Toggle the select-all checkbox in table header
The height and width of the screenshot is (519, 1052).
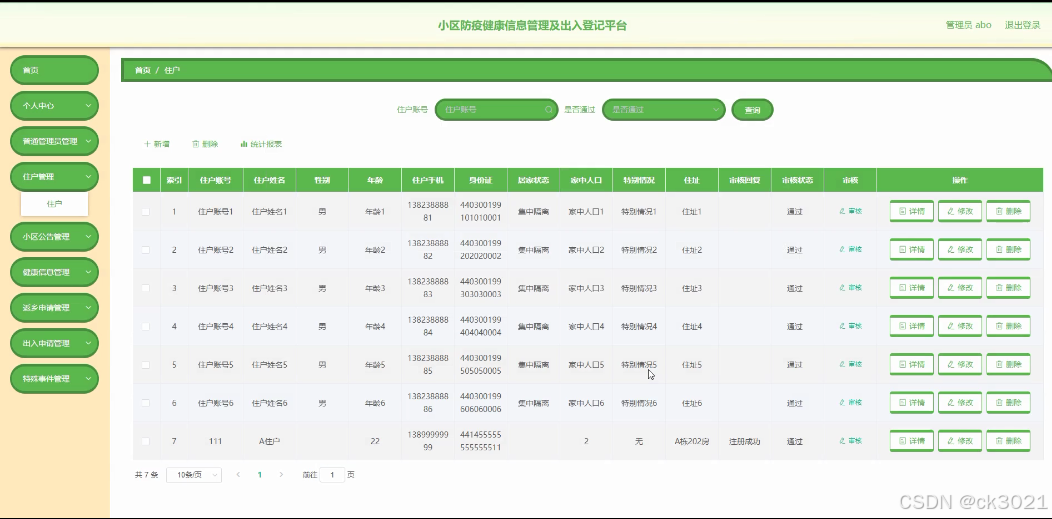click(146, 180)
